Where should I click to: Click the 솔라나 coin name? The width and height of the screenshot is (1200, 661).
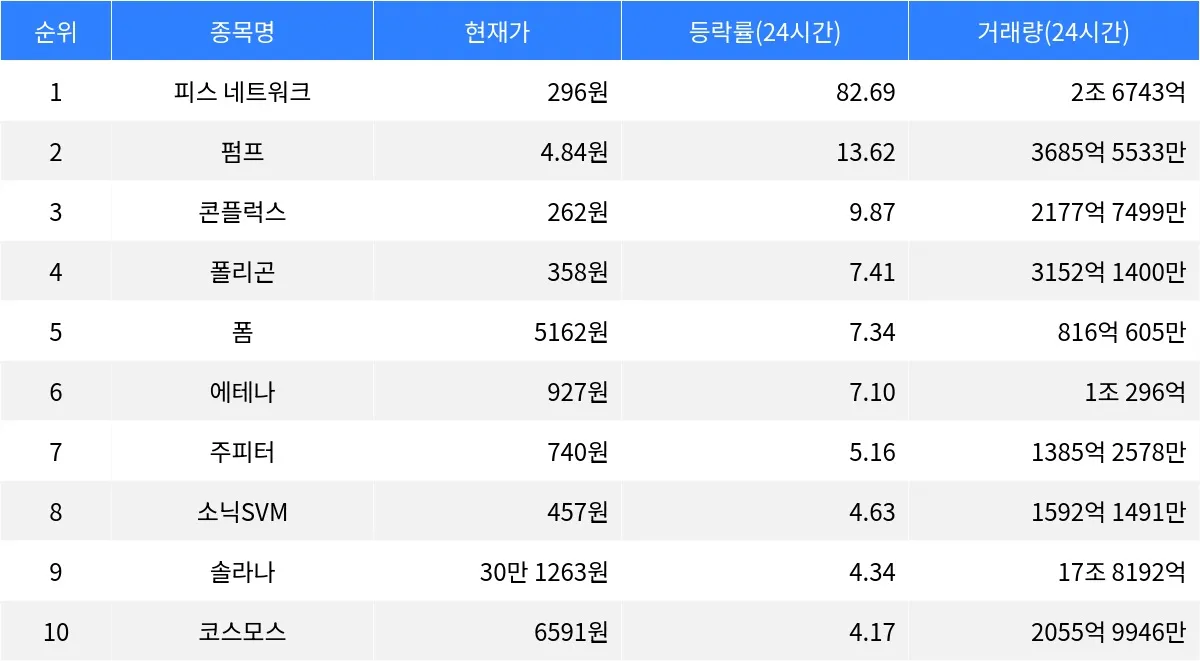[242, 572]
